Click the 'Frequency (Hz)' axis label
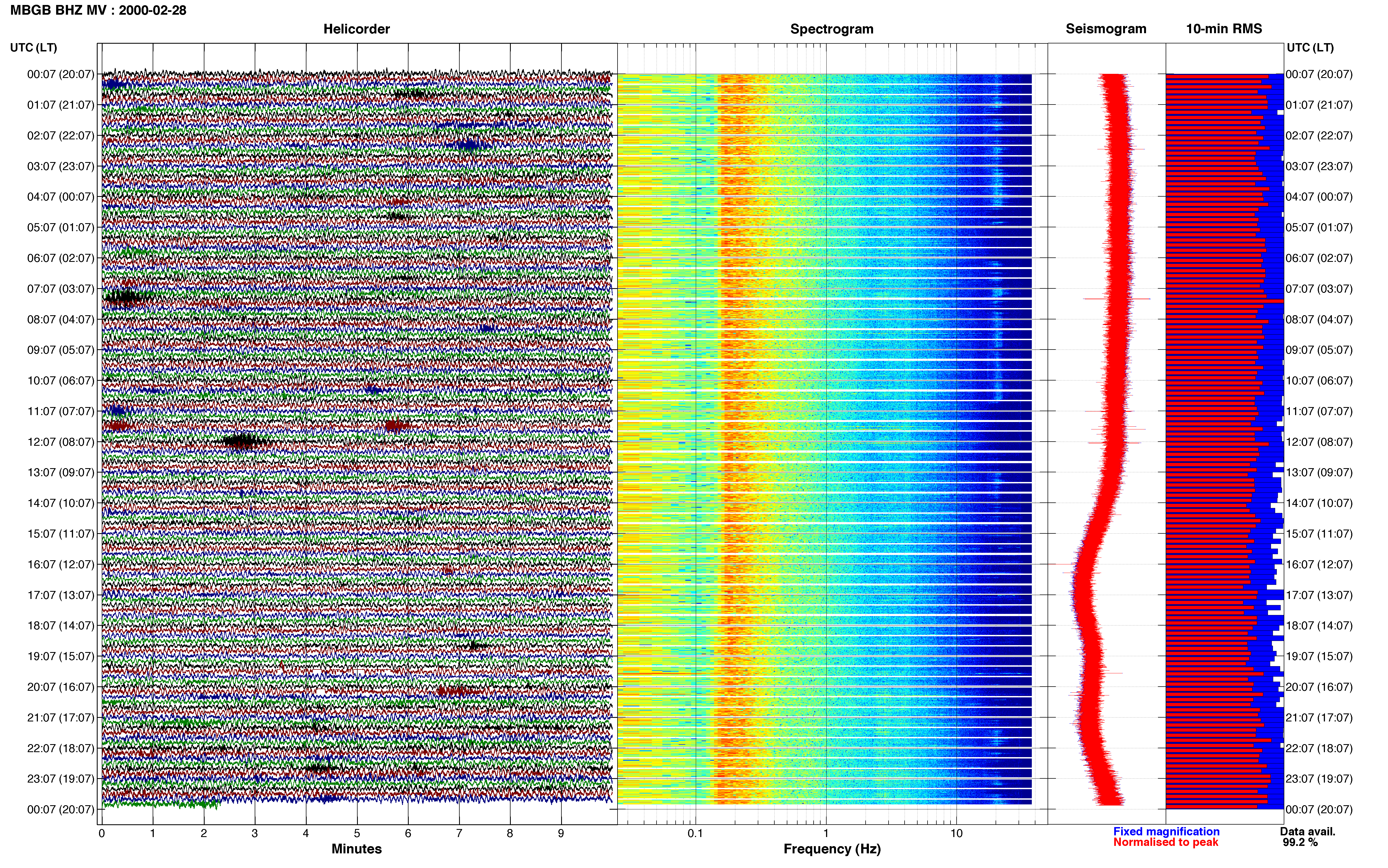This screenshot has width=1388, height=868. (832, 848)
